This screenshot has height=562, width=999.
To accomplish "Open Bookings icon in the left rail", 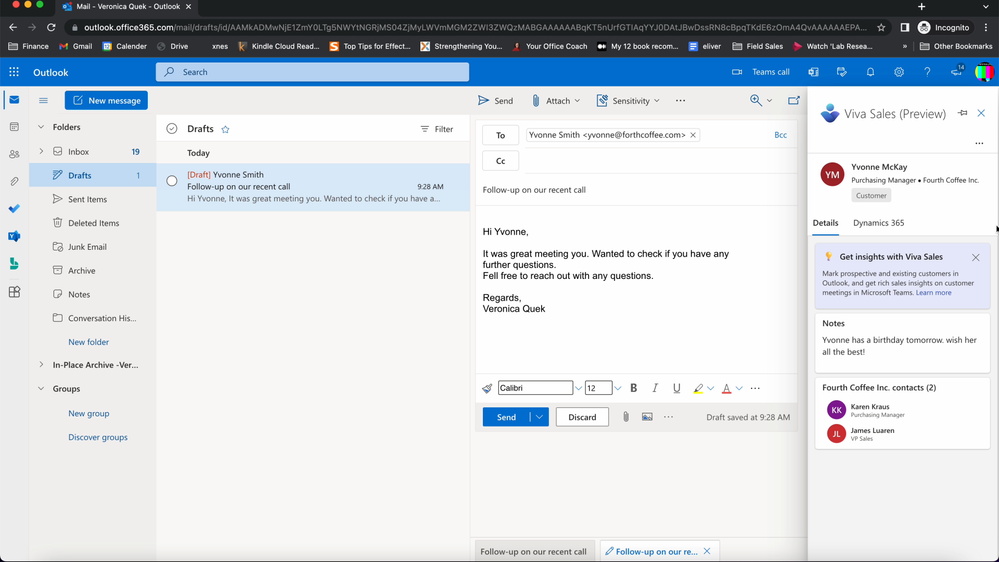I will (x=14, y=264).
